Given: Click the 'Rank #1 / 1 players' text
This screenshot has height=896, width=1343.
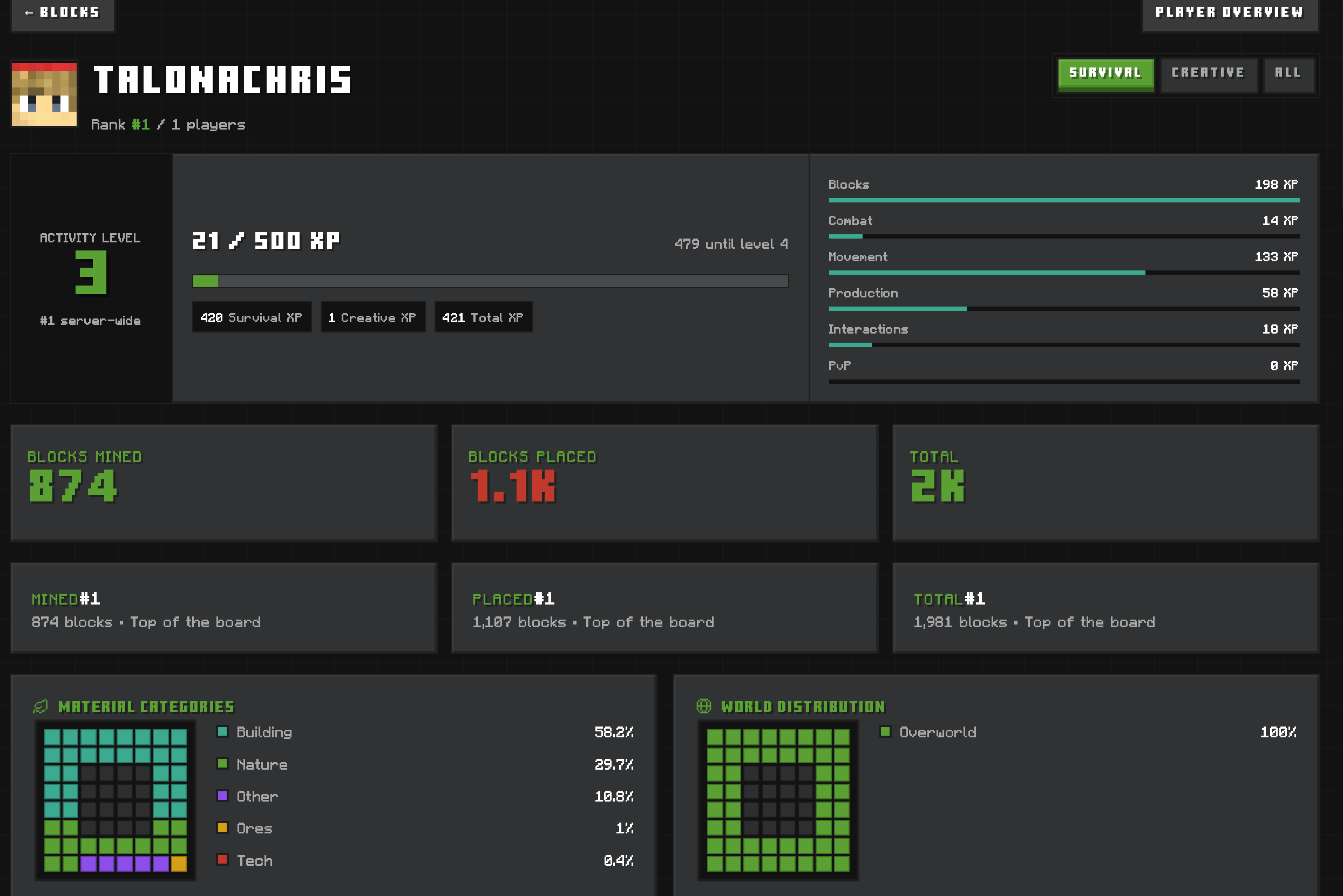Looking at the screenshot, I should pos(168,125).
